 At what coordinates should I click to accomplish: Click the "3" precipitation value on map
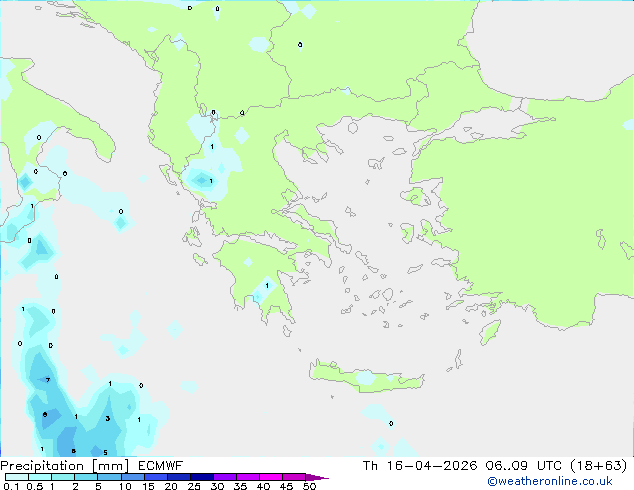[108, 418]
